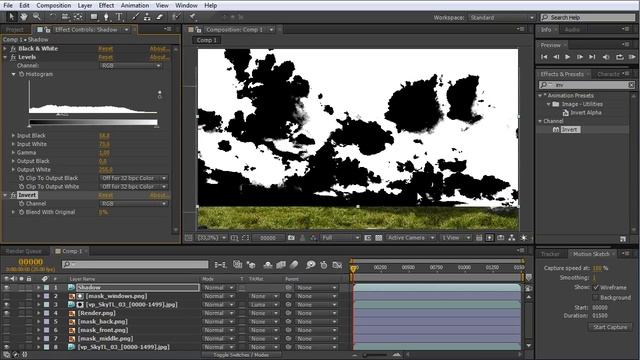Enable Motion Blur for all layers icon
Image resolution: width=640 pixels, height=360 pixels.
294,265
